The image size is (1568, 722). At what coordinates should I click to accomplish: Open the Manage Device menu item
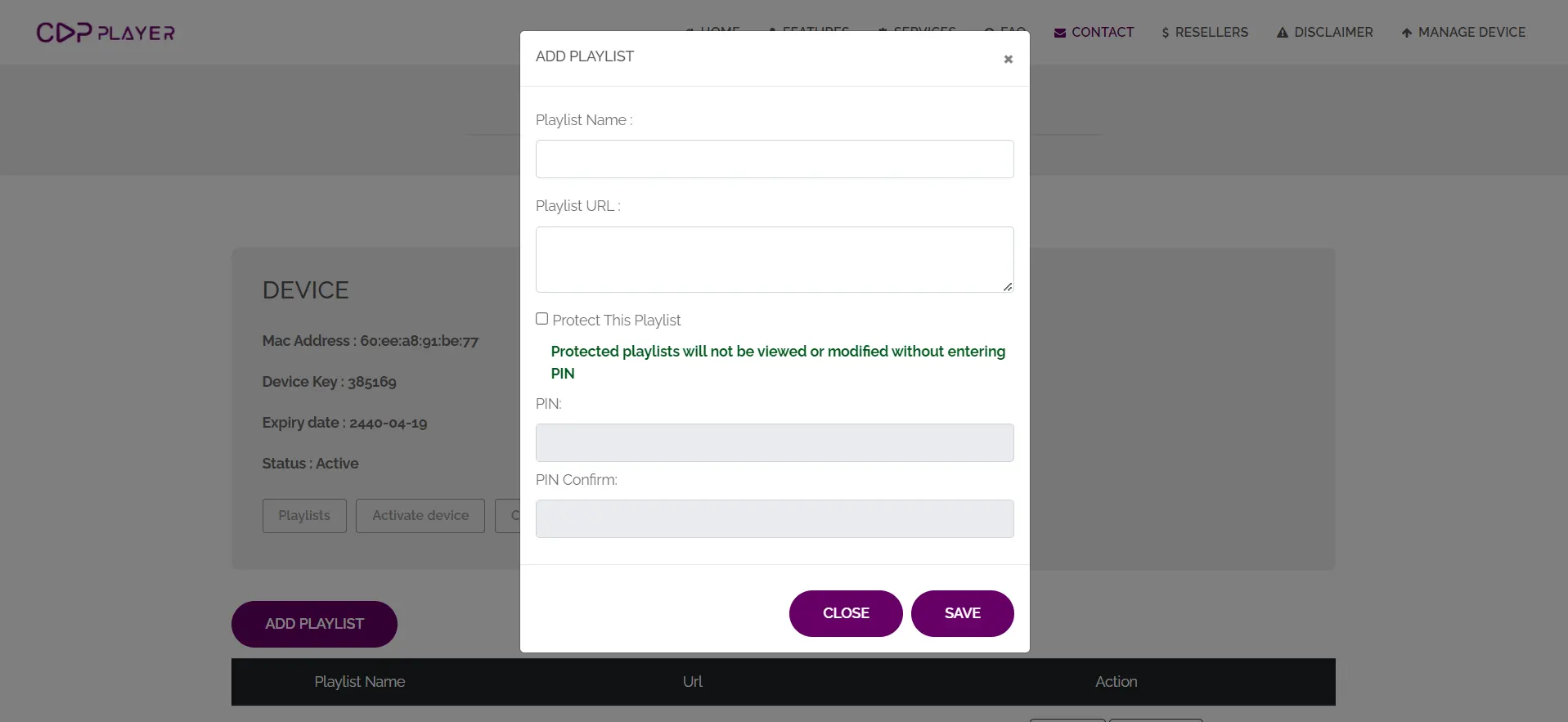pos(1471,33)
